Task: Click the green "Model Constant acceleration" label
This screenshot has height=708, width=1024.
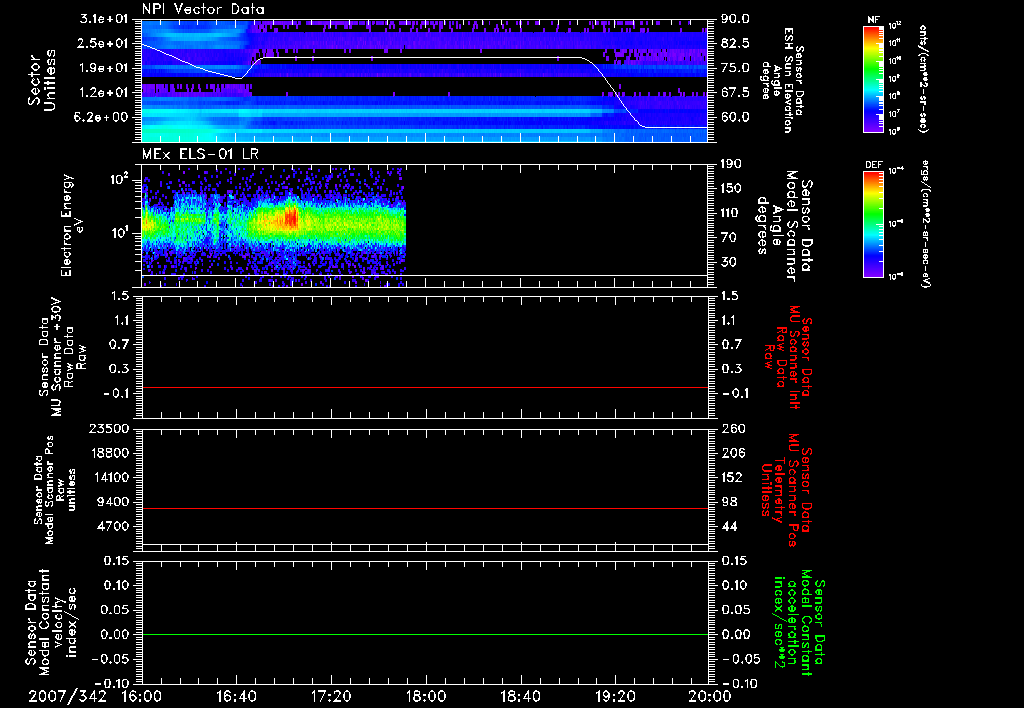Action: coord(799,623)
